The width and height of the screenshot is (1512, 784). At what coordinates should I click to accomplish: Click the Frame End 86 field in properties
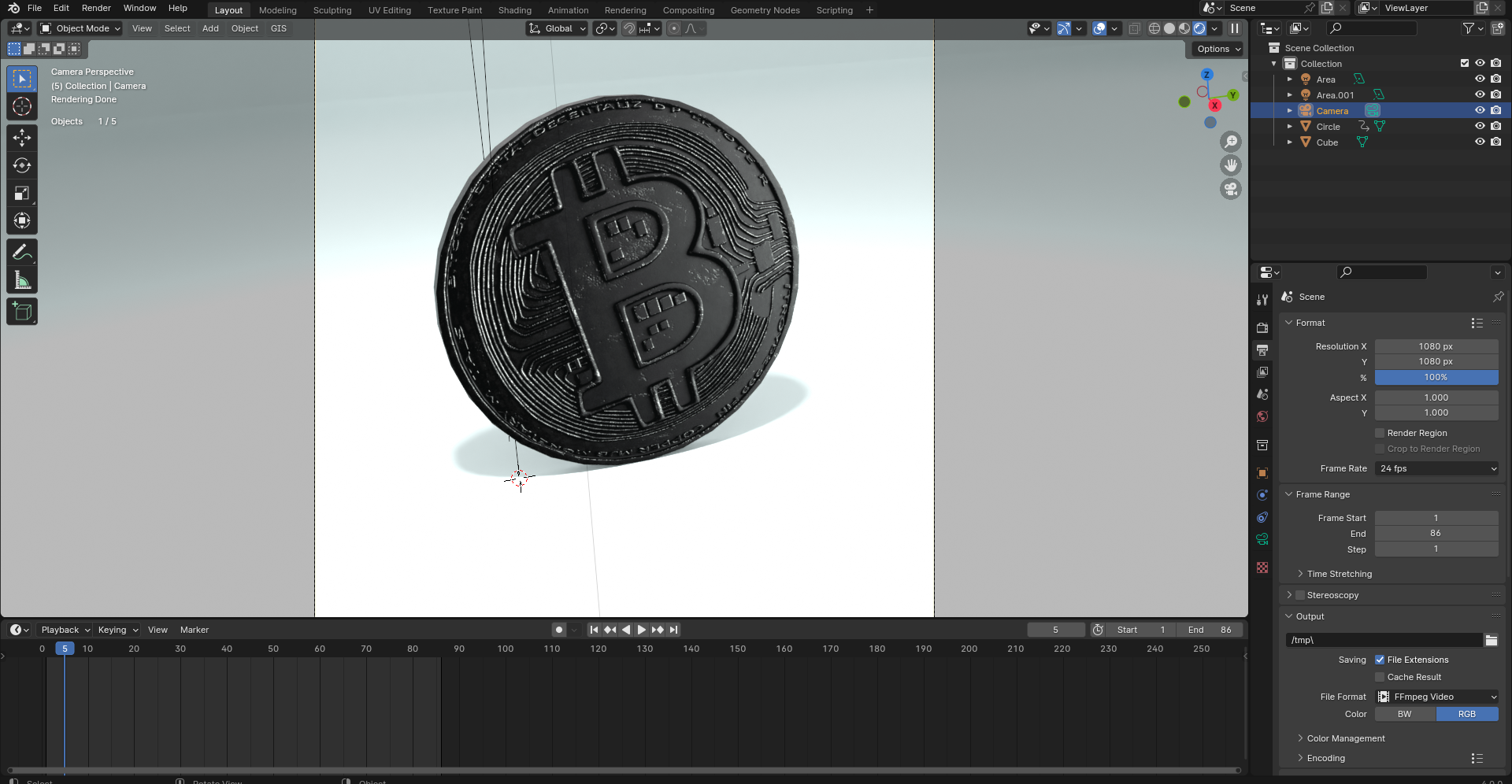[1436, 533]
